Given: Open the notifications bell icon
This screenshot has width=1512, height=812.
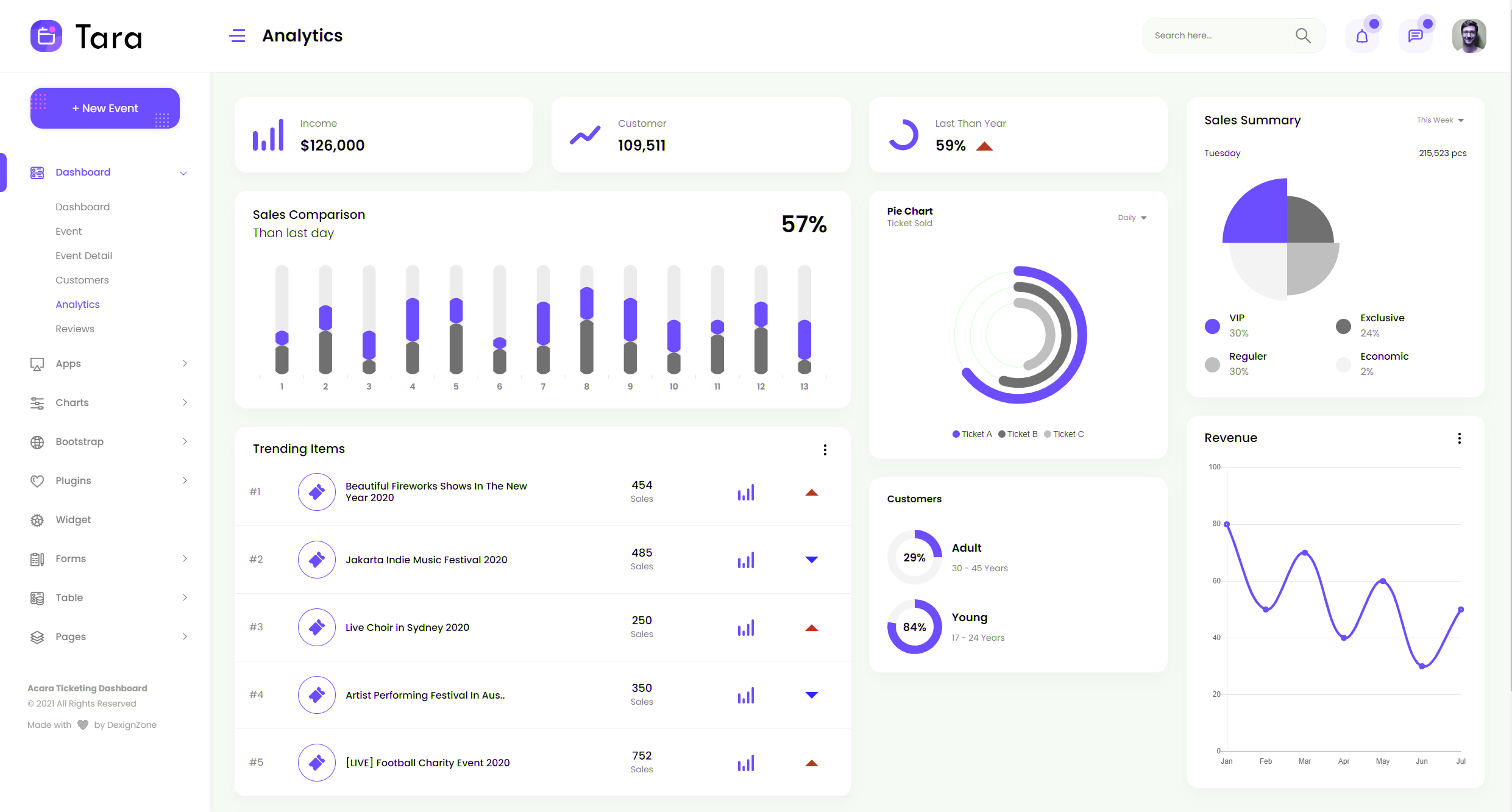Looking at the screenshot, I should pos(1362,36).
